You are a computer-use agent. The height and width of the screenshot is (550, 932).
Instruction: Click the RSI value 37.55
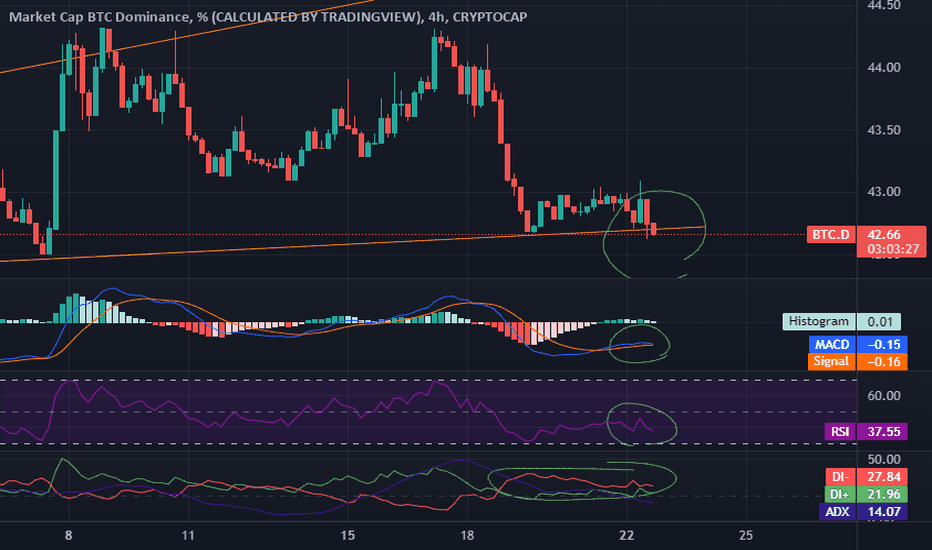[x=882, y=431]
